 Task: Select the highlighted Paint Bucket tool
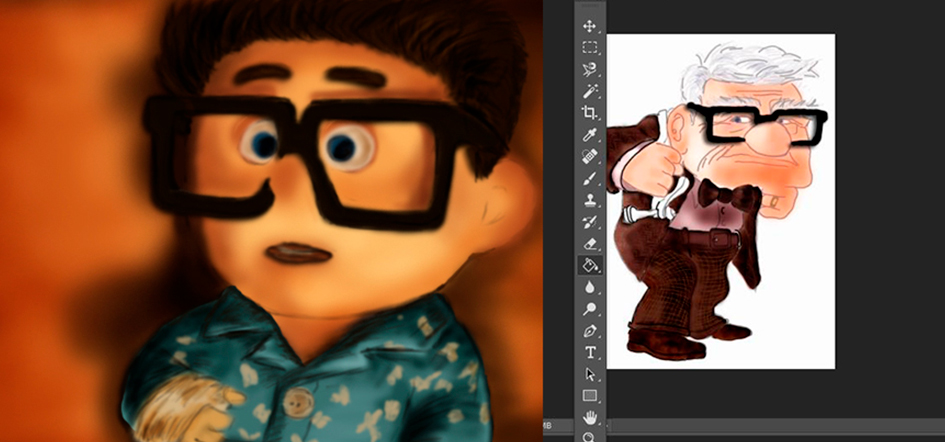[x=589, y=265]
